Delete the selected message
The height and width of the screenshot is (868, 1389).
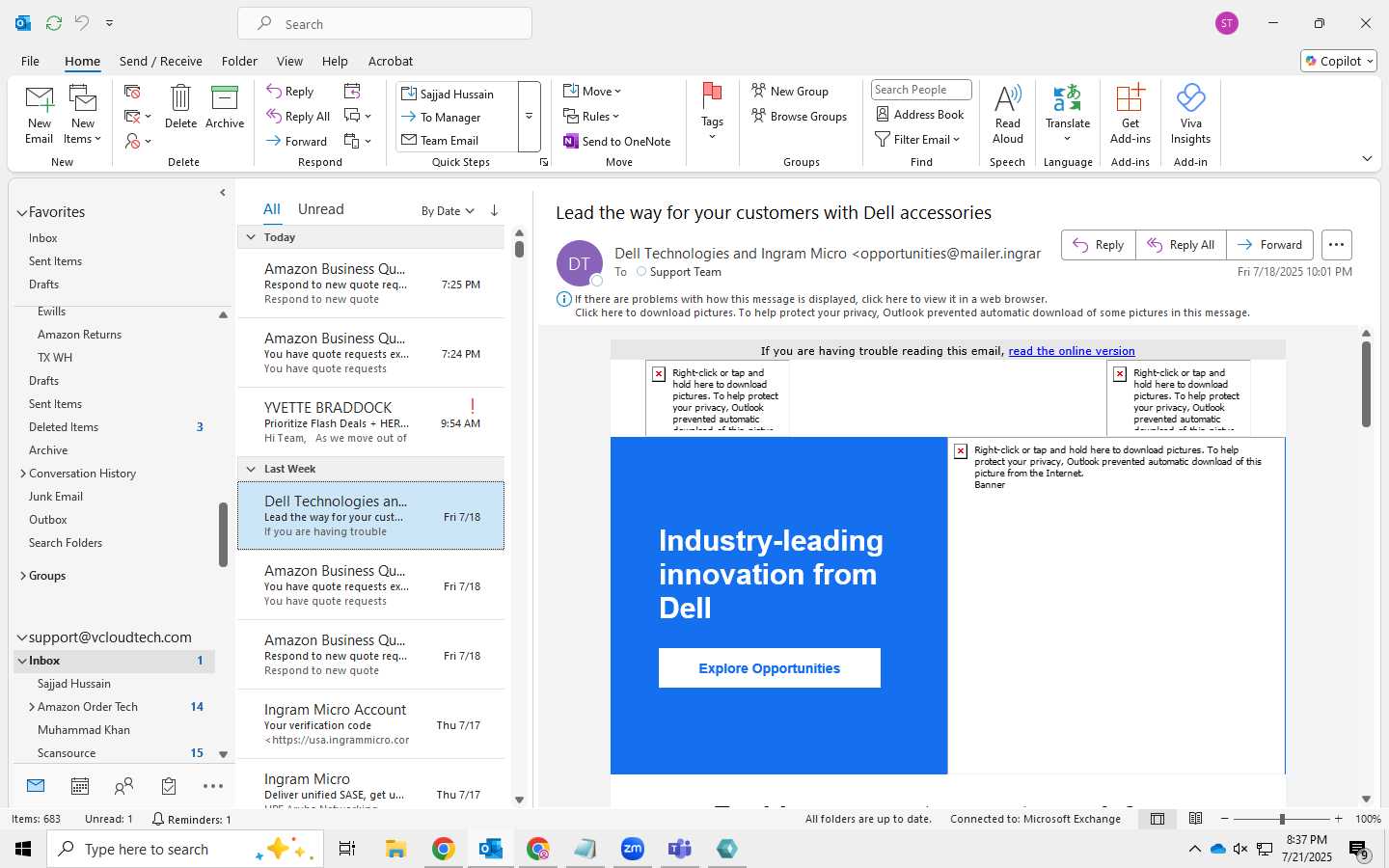pyautogui.click(x=180, y=106)
